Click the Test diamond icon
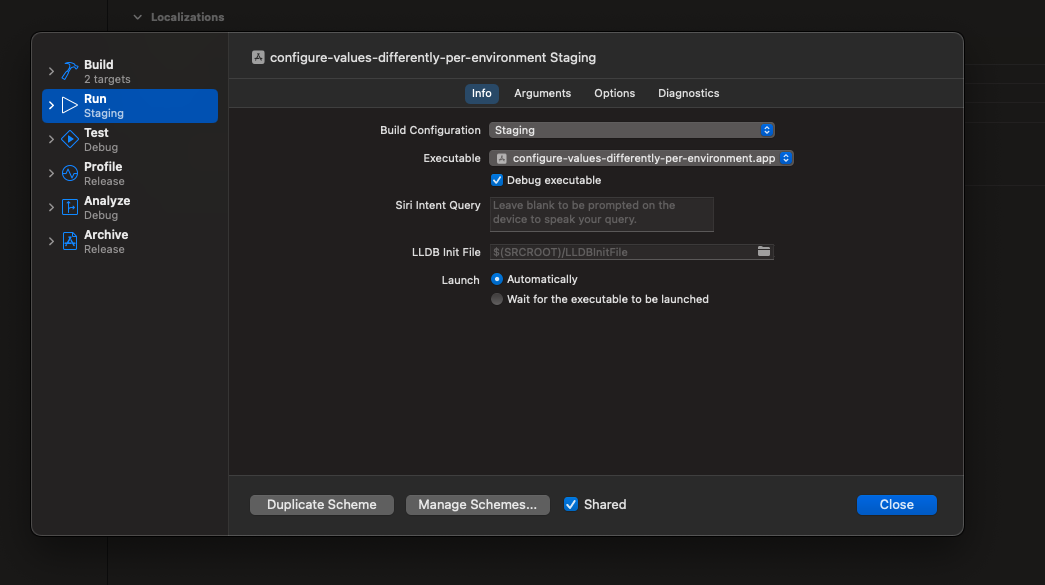 tap(69, 139)
